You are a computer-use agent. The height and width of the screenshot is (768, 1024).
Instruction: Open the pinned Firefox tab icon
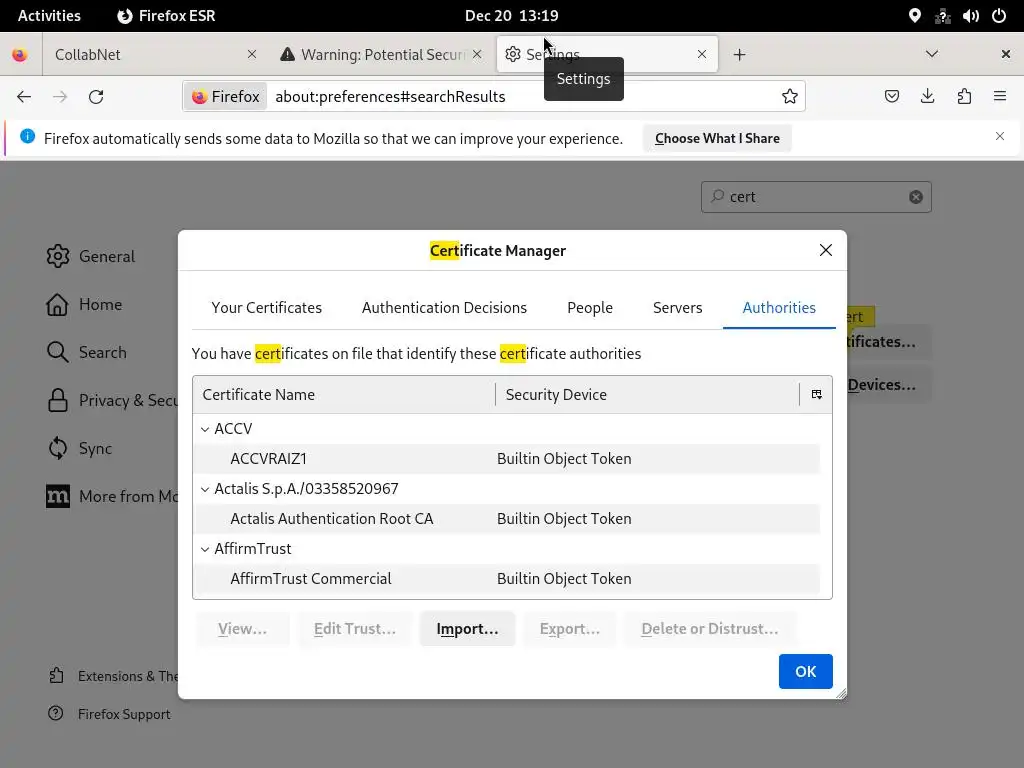pyautogui.click(x=20, y=55)
